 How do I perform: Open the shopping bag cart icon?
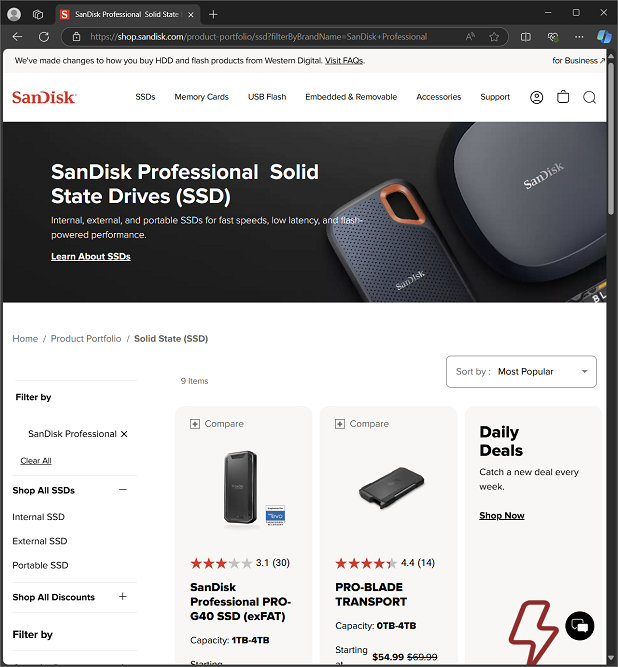pyautogui.click(x=563, y=97)
